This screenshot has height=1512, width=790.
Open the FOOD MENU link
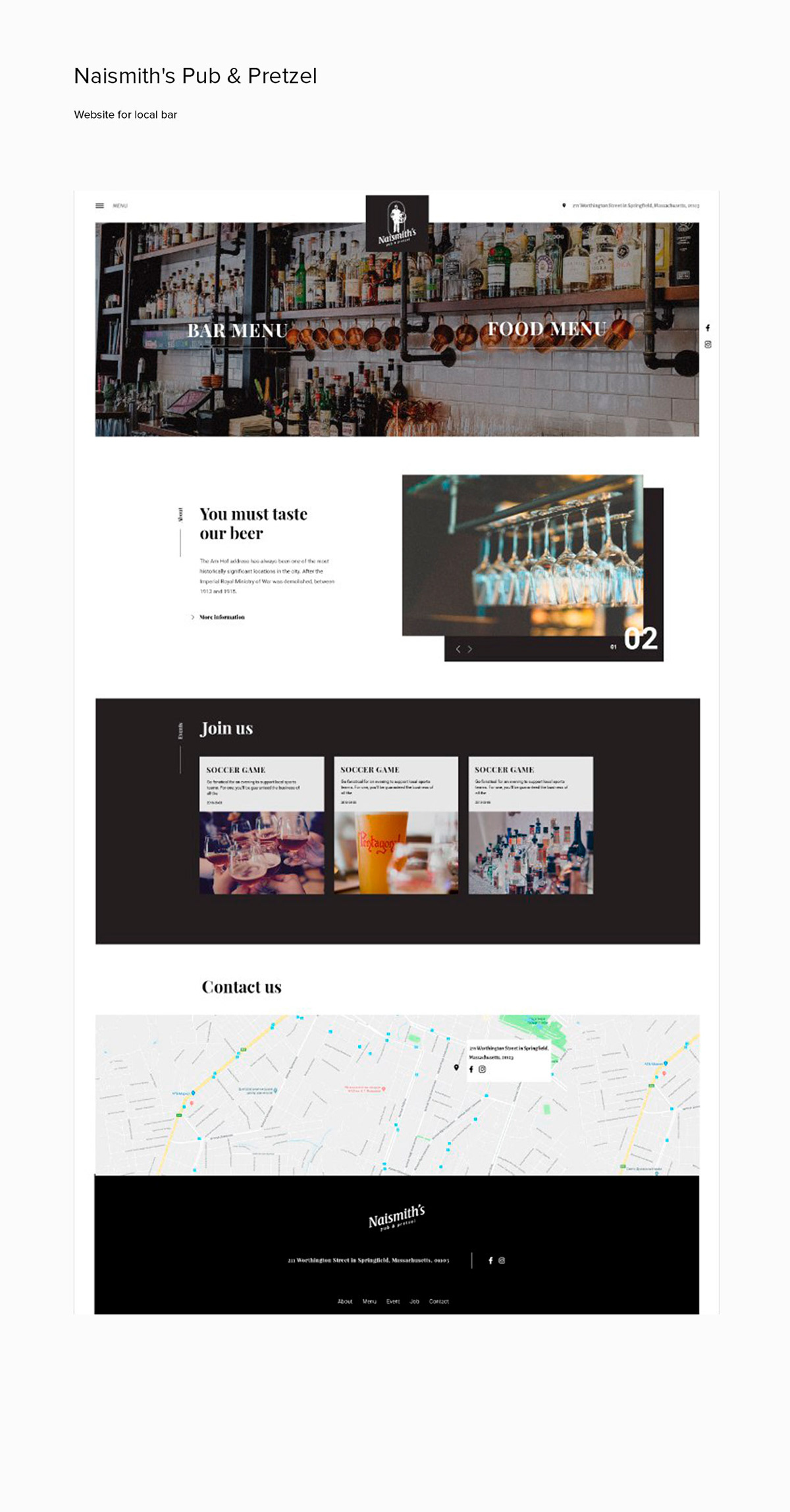[x=546, y=329]
